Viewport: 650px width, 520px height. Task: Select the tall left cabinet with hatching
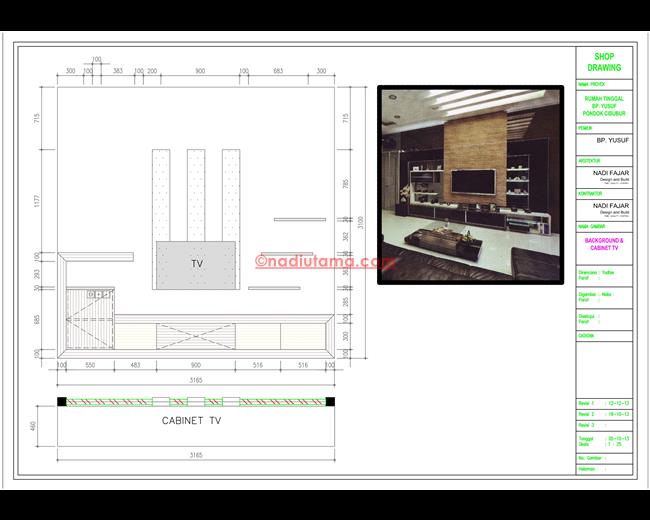(x=88, y=318)
